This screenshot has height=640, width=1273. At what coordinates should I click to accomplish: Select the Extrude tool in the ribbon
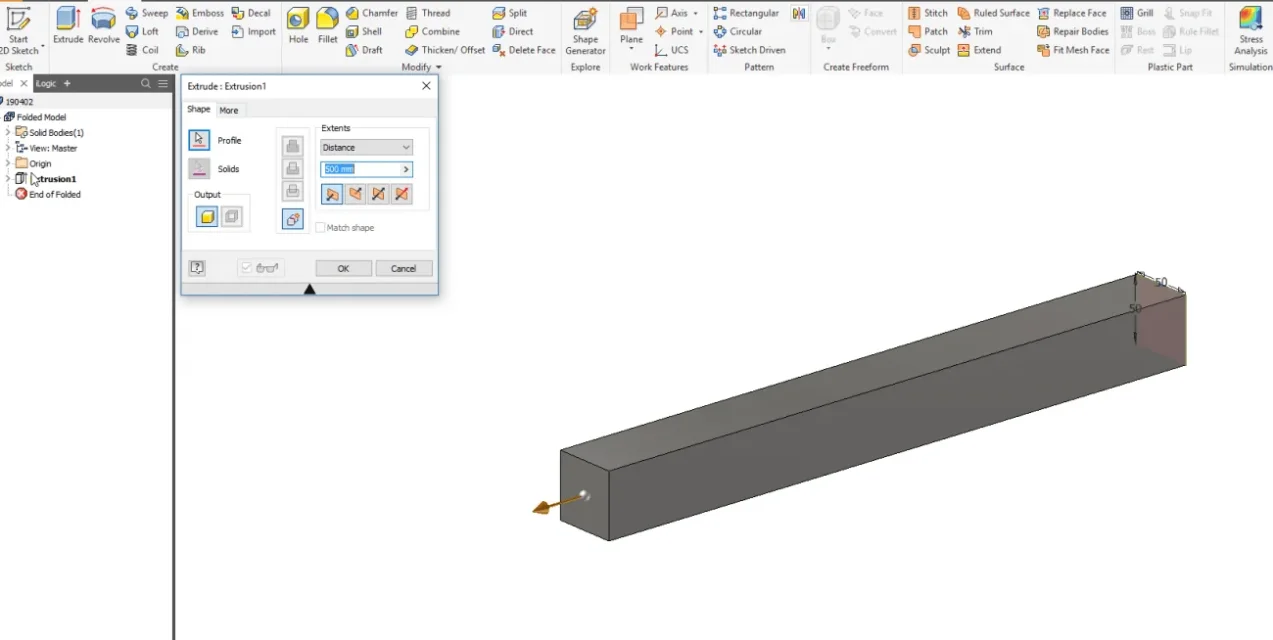(68, 26)
